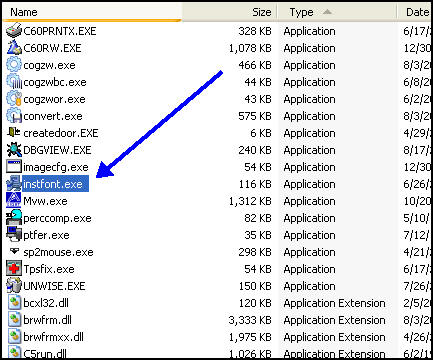Select the instfont.exe file icon

(x=14, y=184)
